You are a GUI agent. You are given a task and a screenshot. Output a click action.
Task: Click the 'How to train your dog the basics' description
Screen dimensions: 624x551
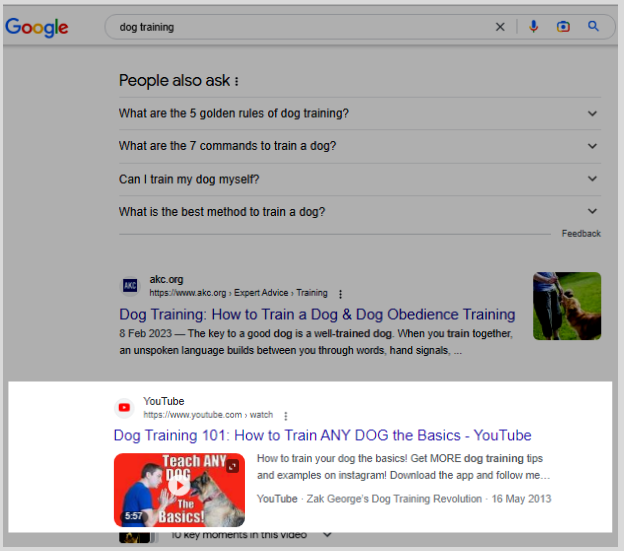[403, 467]
